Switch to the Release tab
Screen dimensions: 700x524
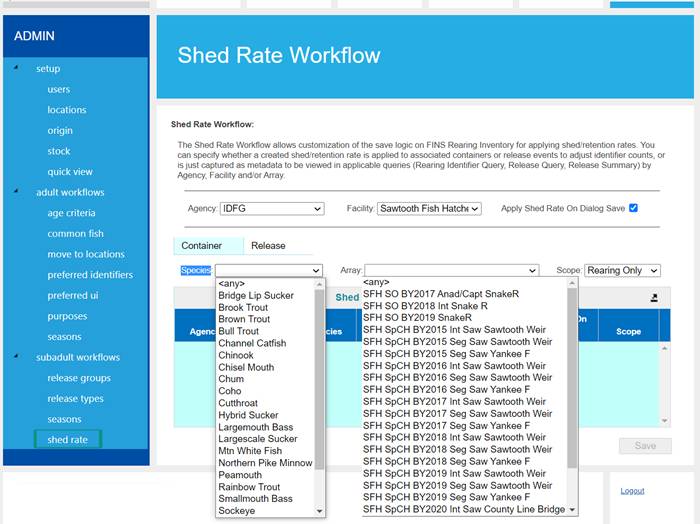pos(268,246)
